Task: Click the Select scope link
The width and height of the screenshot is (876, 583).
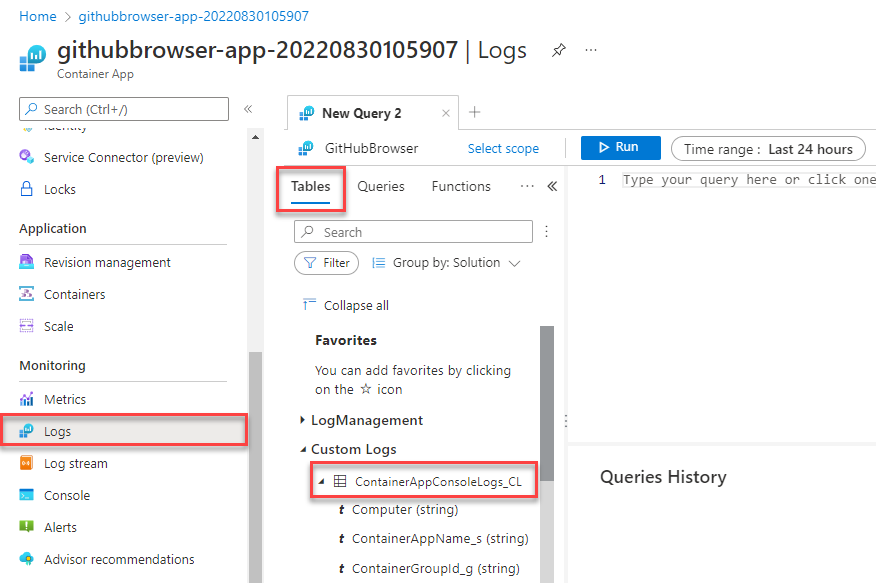Action: coord(503,149)
